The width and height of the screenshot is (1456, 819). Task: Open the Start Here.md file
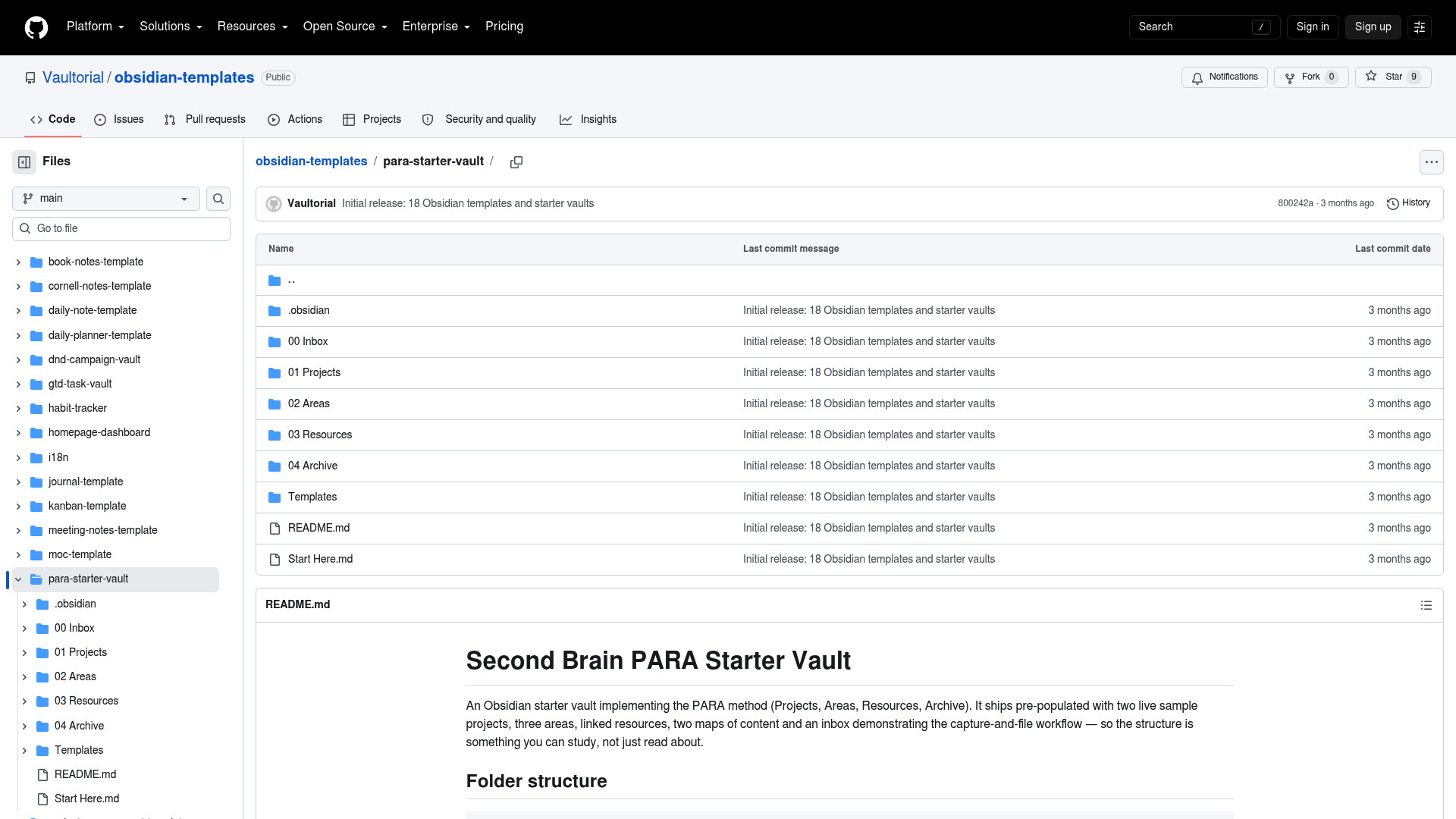(320, 560)
